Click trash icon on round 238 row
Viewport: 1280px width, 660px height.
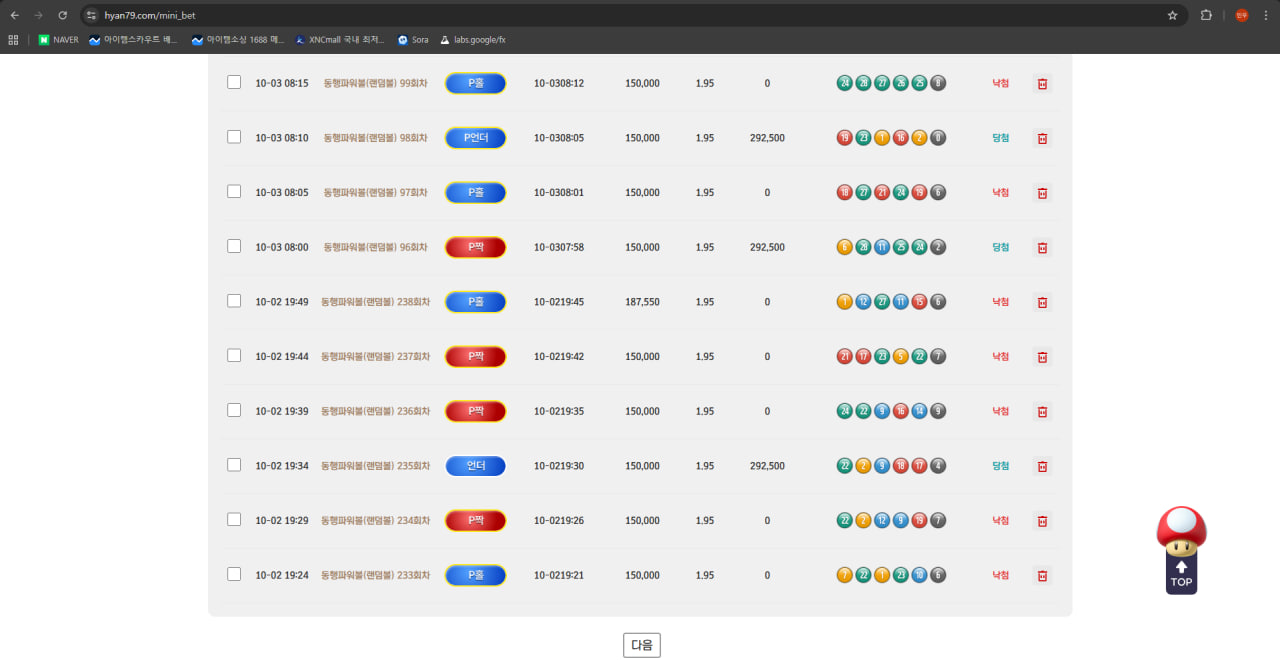[x=1042, y=302]
